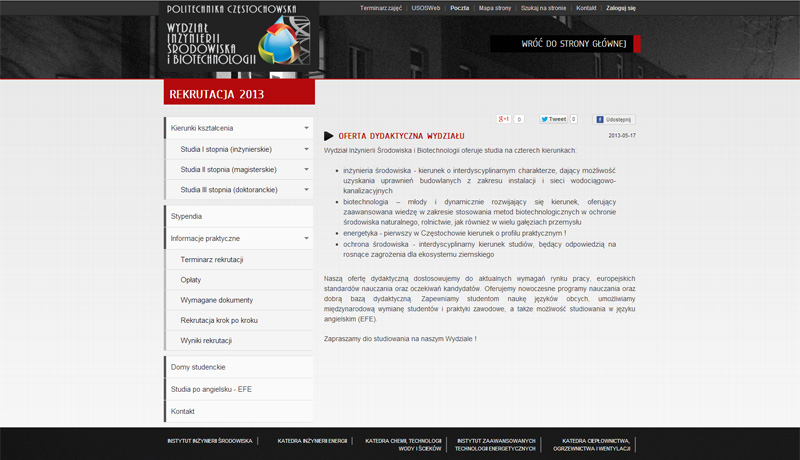Collapse the Informacje praktyczne section arrow
The image size is (800, 460).
pos(306,238)
